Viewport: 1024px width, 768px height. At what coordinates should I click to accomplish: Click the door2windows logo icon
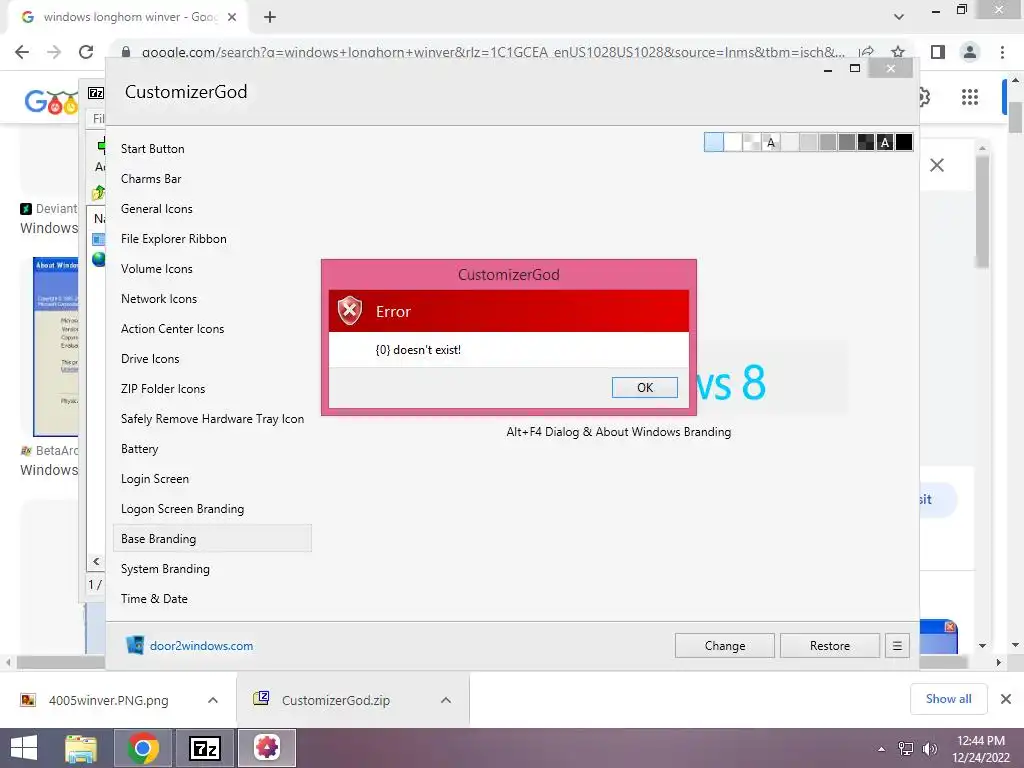[135, 645]
